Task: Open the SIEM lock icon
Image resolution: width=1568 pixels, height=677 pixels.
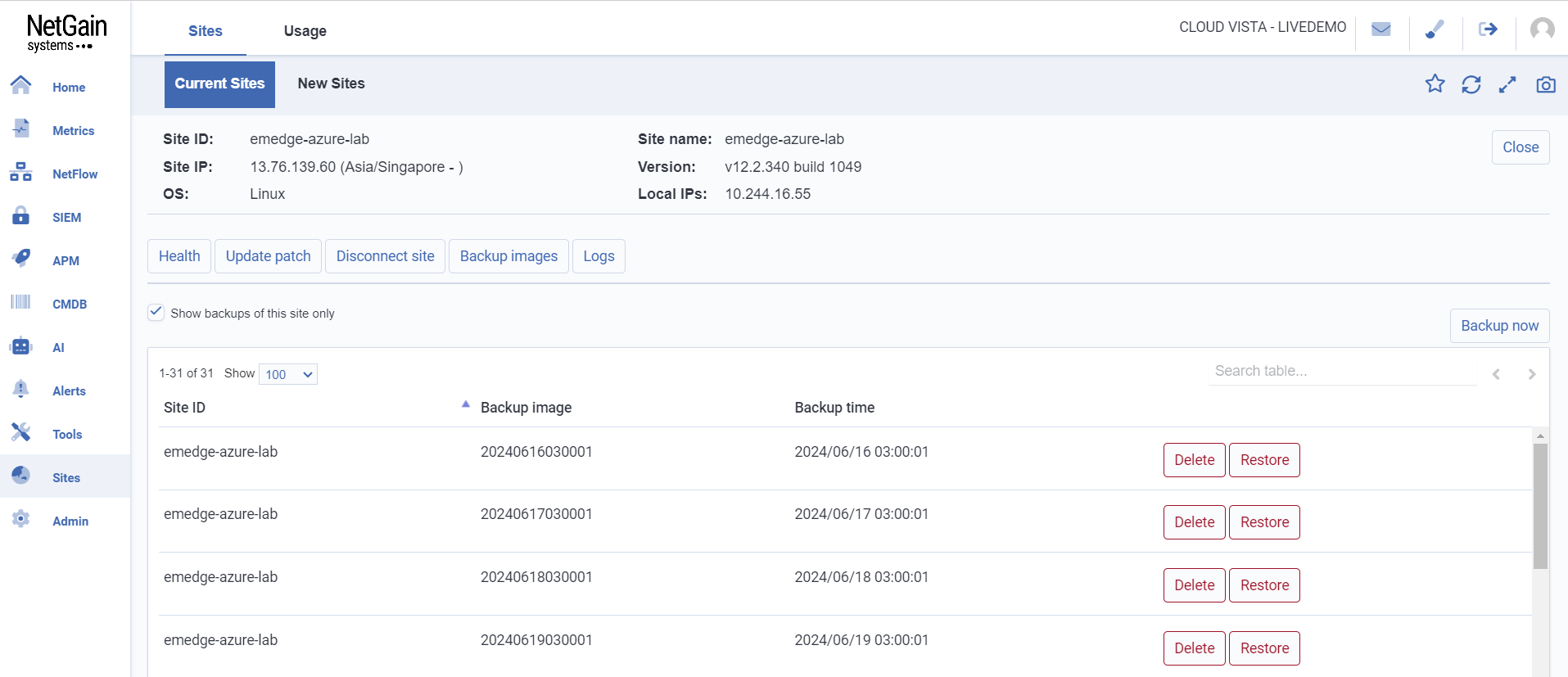Action: click(21, 215)
